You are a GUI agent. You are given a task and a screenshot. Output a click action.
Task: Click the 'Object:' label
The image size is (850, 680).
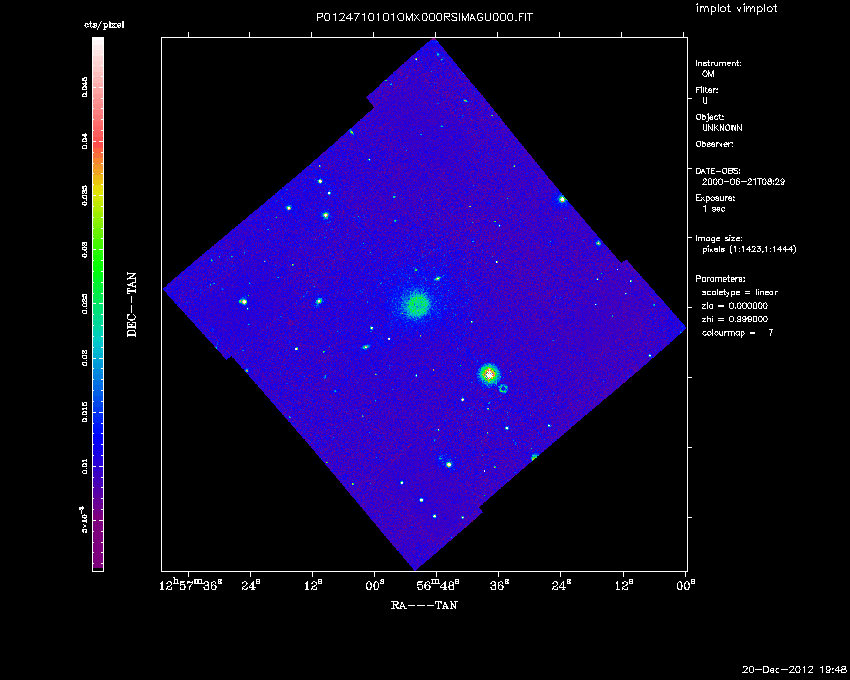click(710, 117)
